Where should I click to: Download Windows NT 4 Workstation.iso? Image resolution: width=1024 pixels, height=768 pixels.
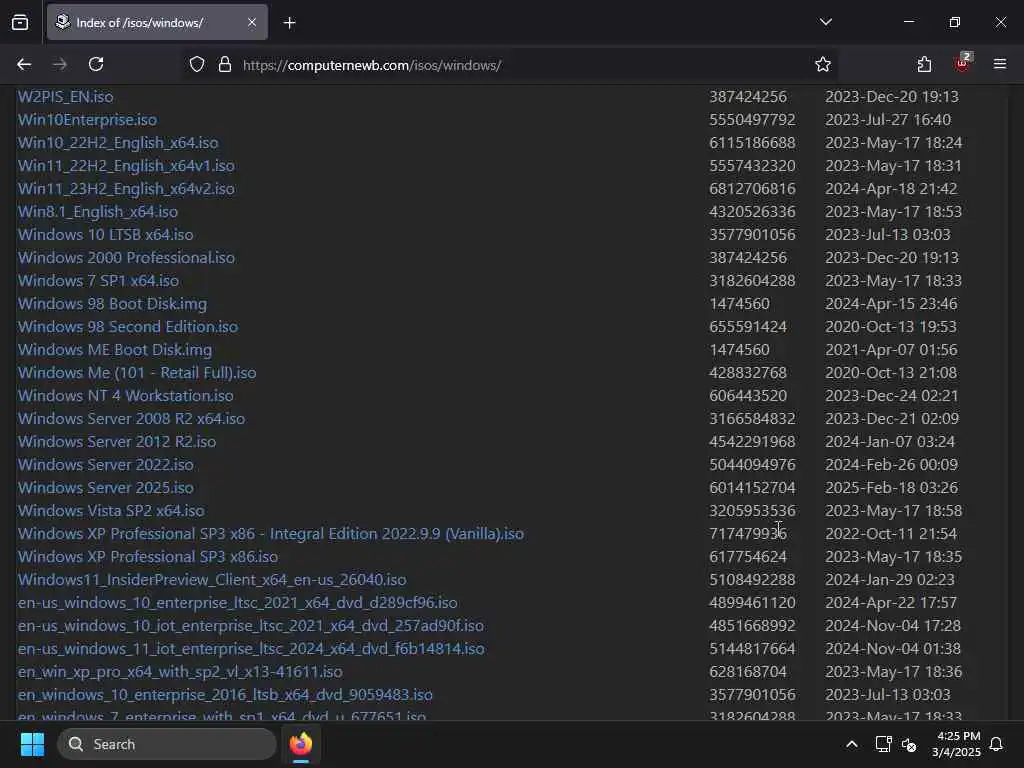pos(125,395)
